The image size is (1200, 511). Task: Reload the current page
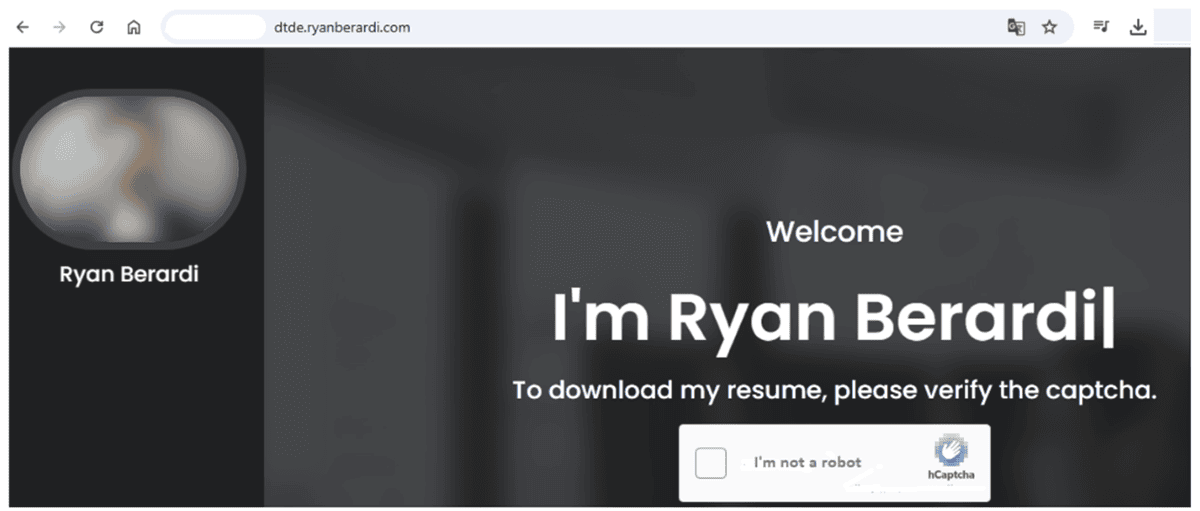click(97, 28)
